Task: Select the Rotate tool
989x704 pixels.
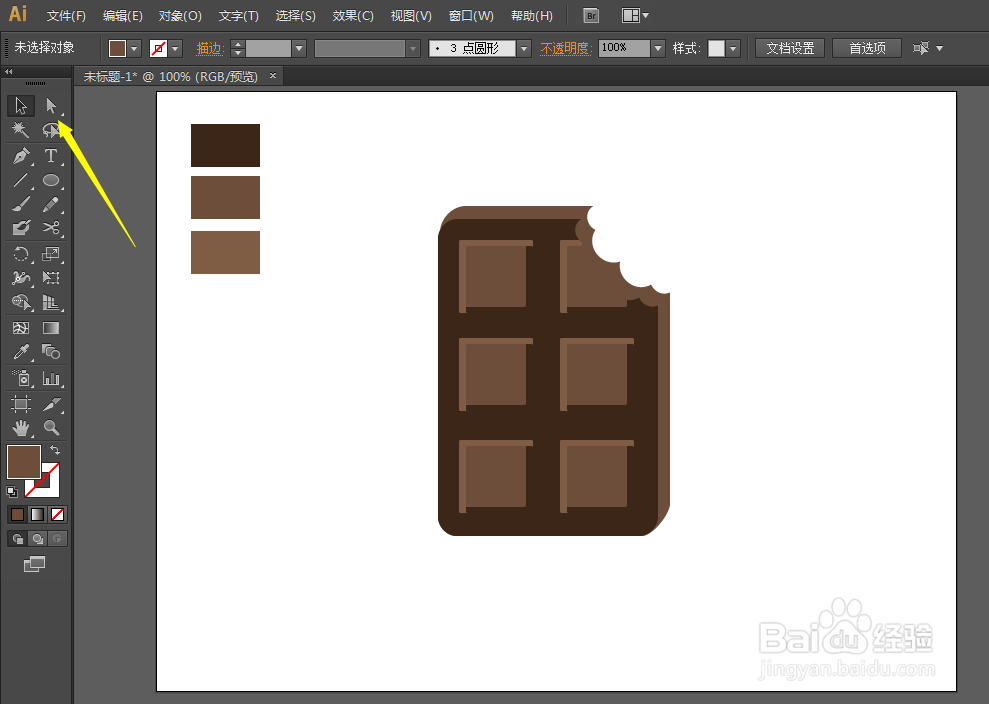Action: (x=21, y=254)
